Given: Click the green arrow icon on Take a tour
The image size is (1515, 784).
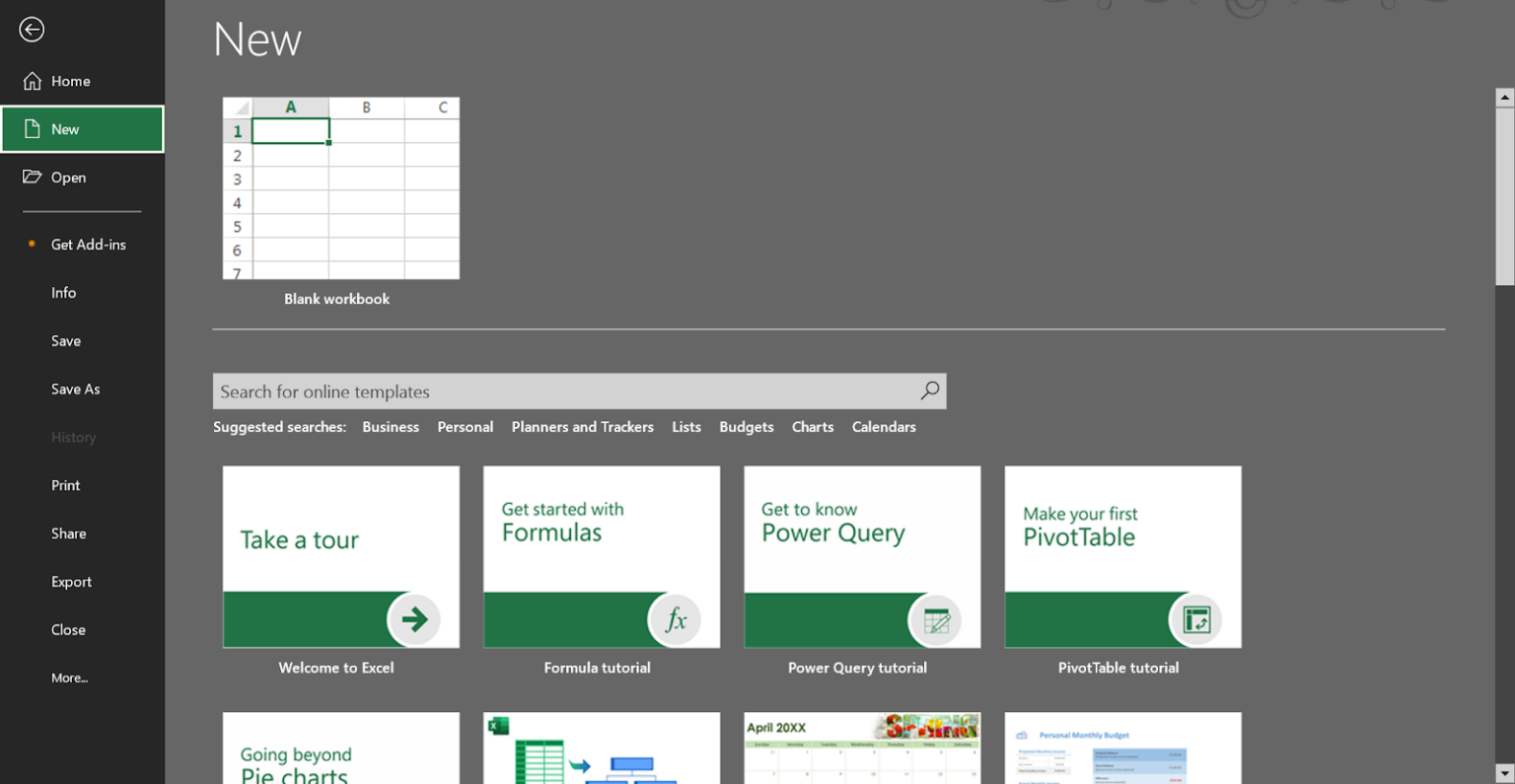Looking at the screenshot, I should pyautogui.click(x=414, y=619).
